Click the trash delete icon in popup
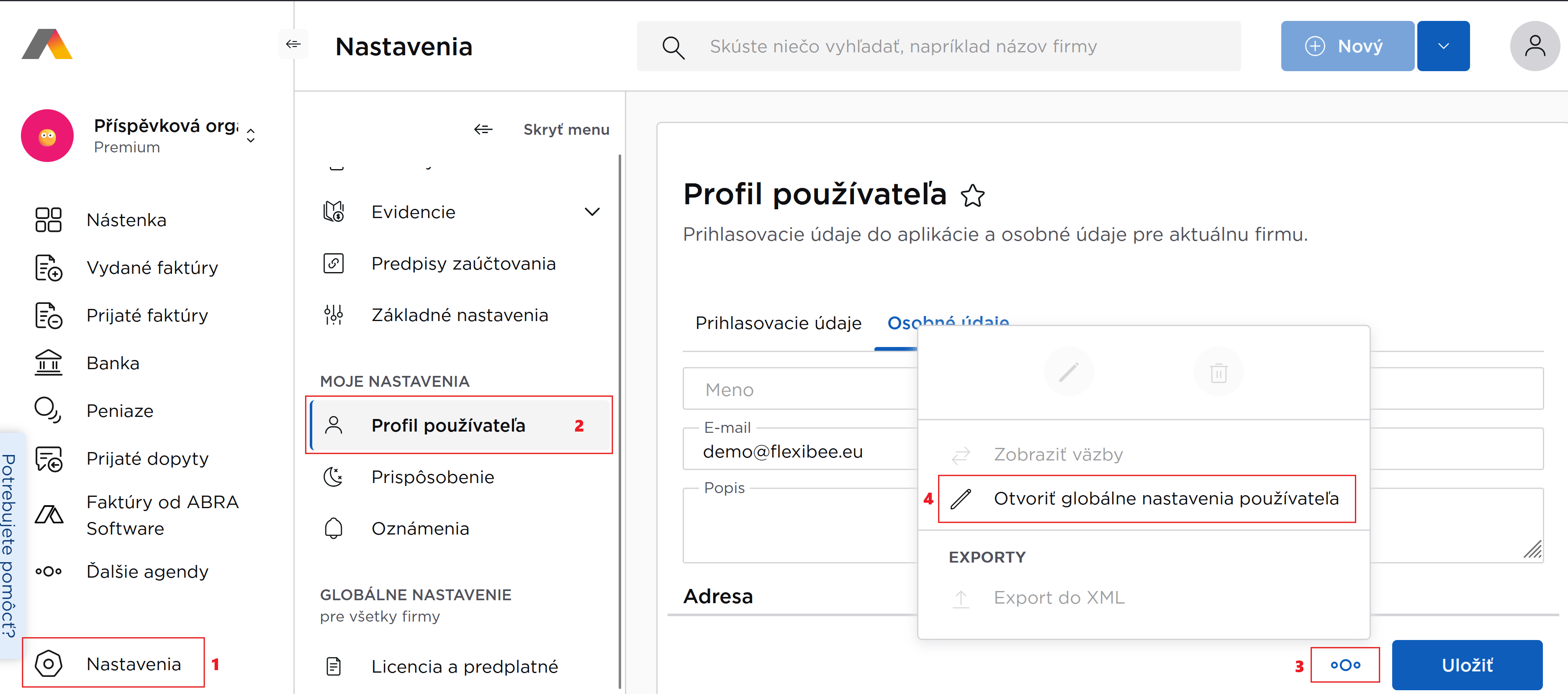The image size is (1568, 694). coord(1218,371)
